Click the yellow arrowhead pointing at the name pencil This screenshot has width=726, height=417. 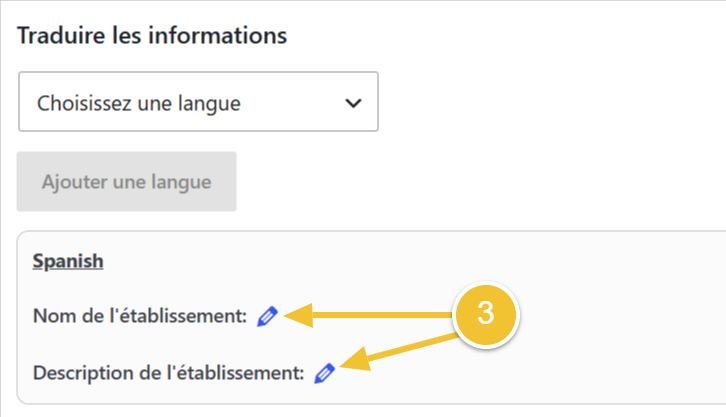click(x=299, y=316)
